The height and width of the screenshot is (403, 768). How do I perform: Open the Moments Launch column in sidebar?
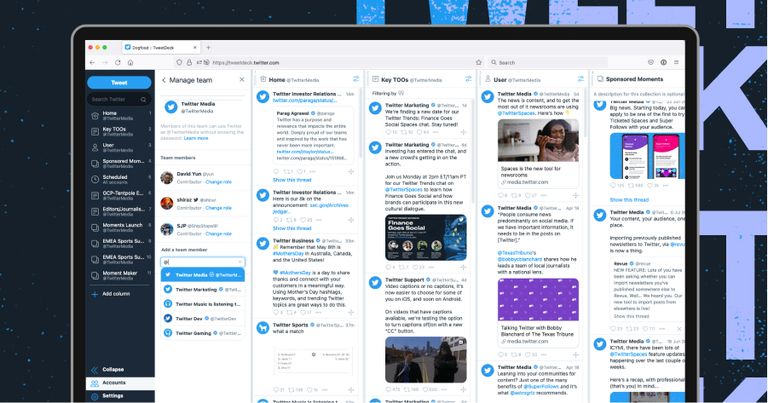120,227
